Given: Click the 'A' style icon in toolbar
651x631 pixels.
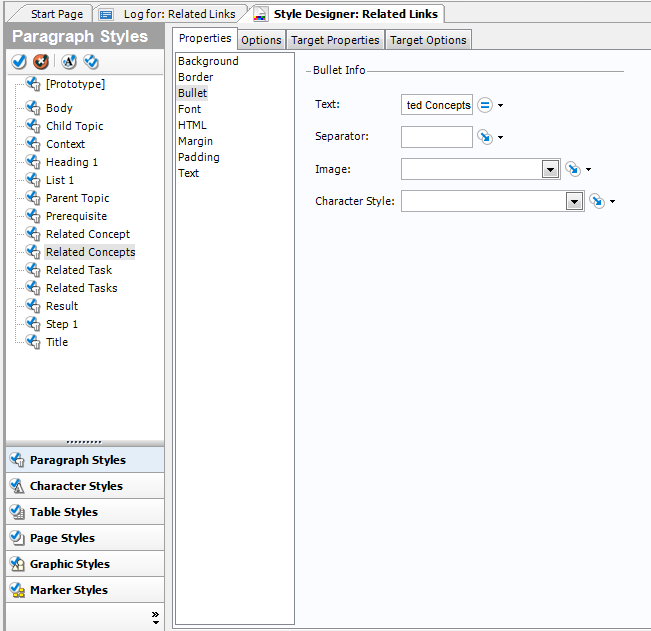Looking at the screenshot, I should [x=69, y=62].
